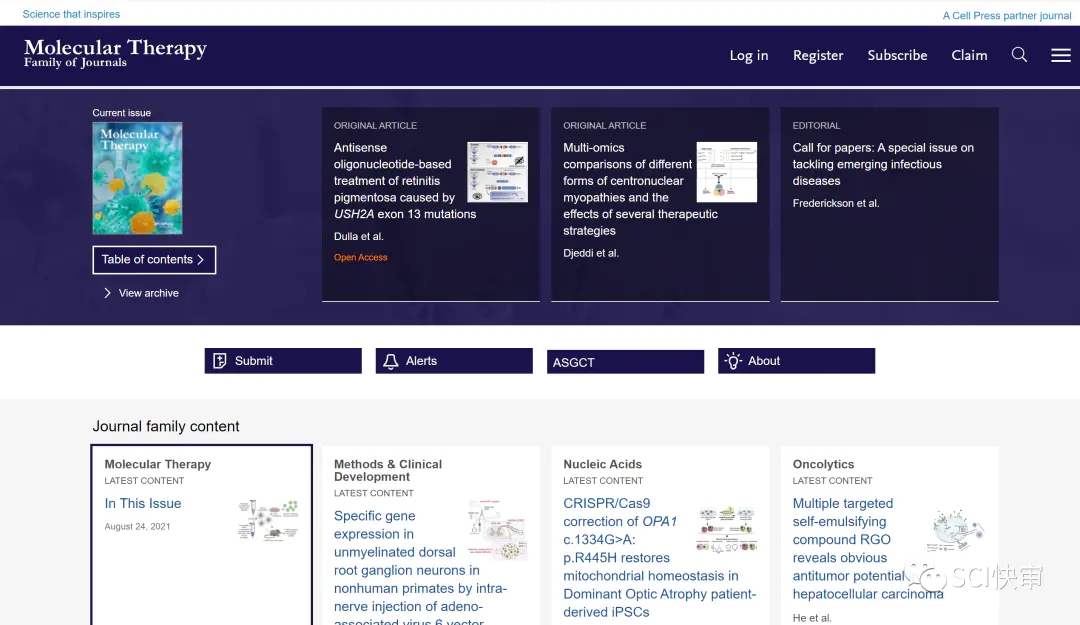
Task: Select Register in the top navigation
Action: [818, 56]
